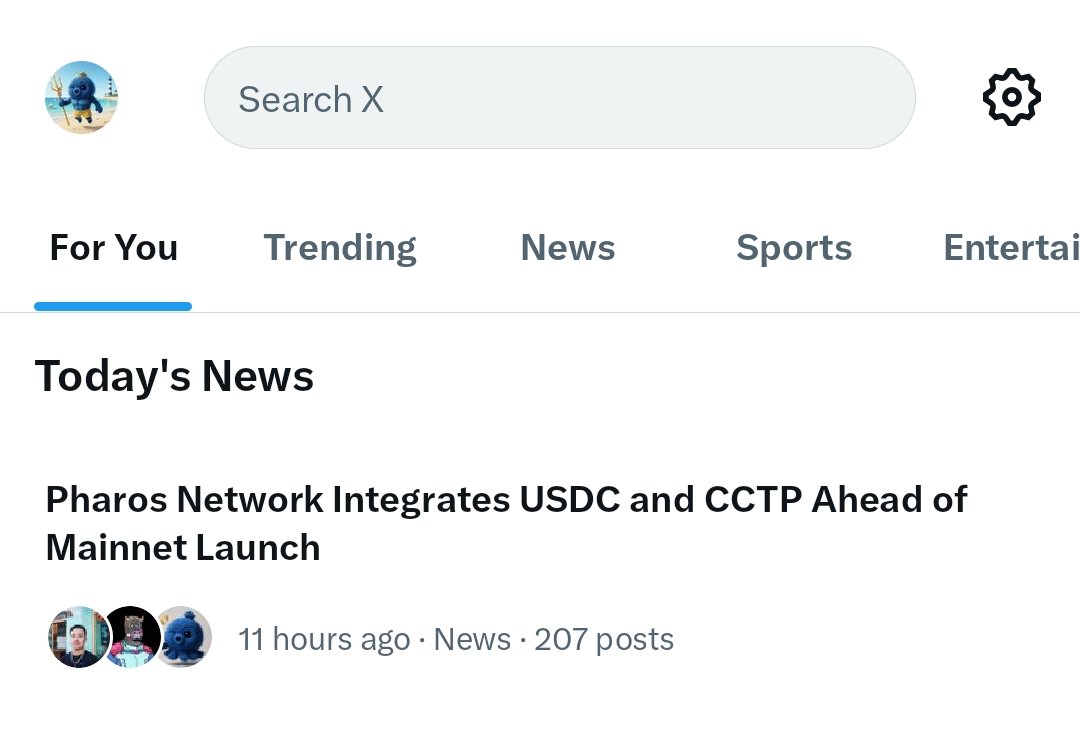Select the For You tab
This screenshot has width=1080, height=752.
coord(113,248)
